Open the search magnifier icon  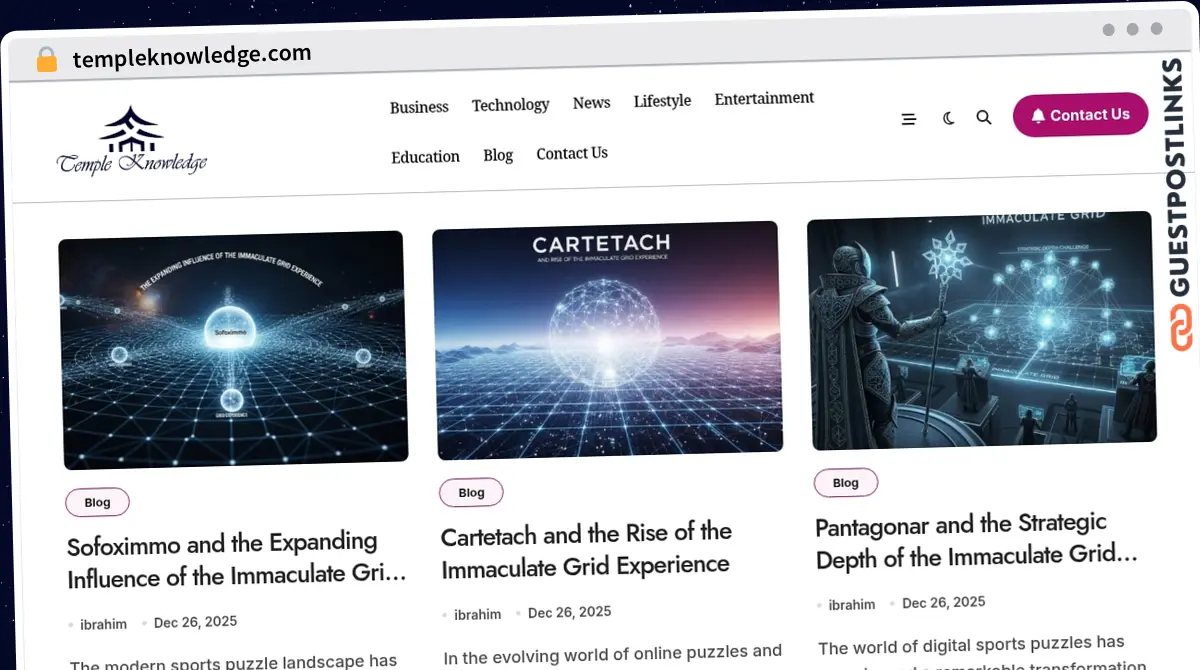point(984,117)
